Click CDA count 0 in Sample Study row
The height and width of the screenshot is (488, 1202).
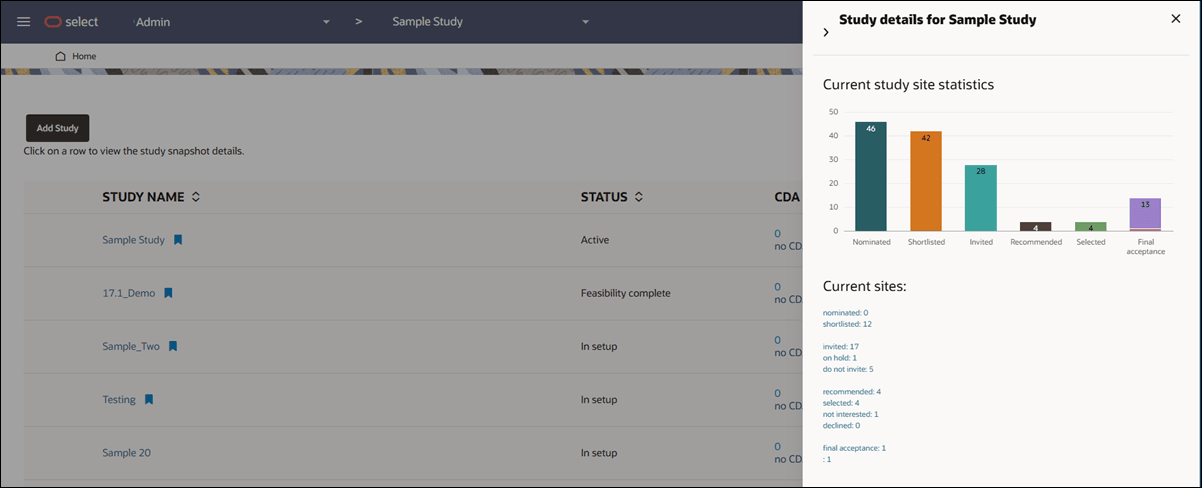(778, 234)
